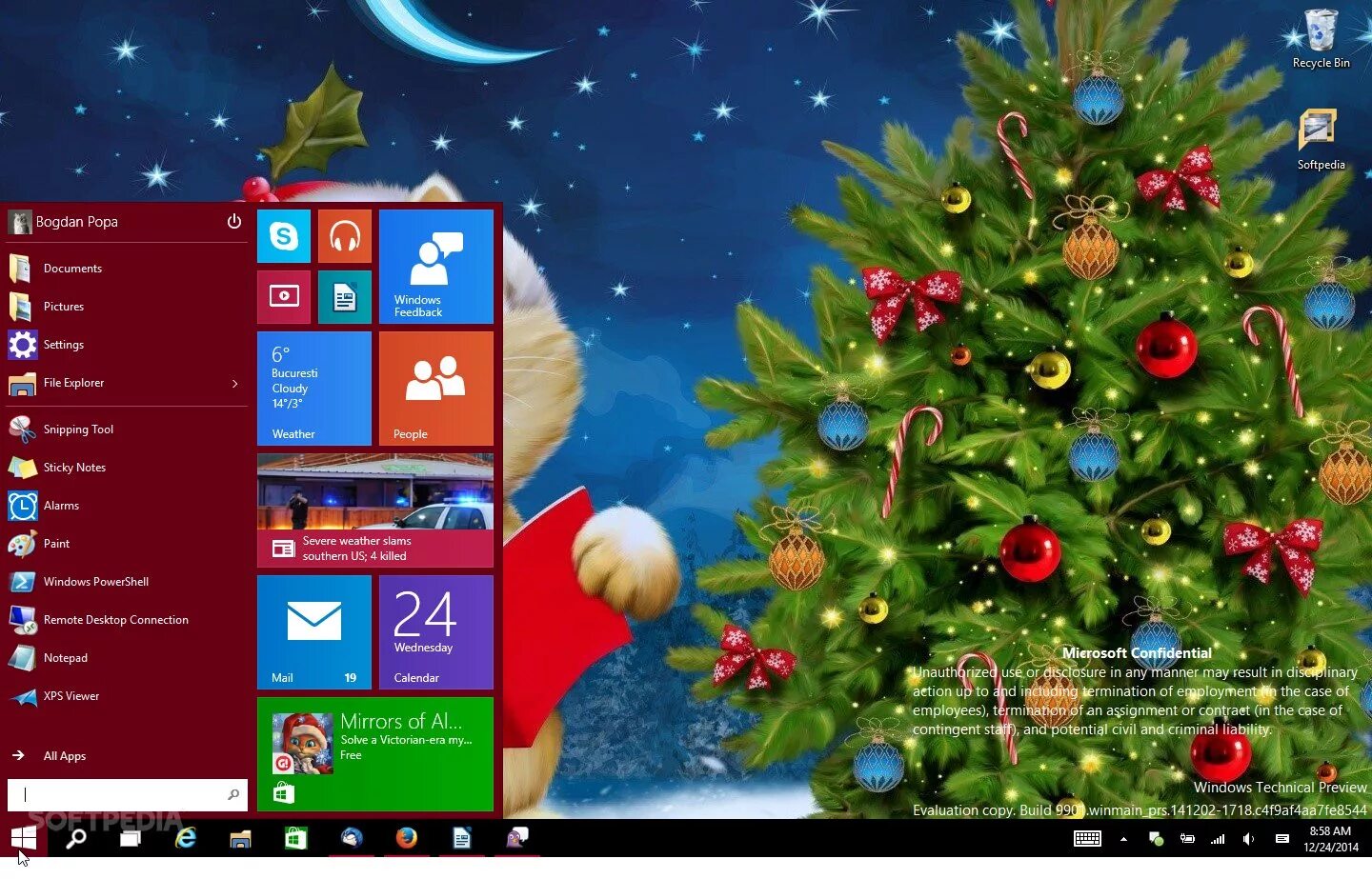Switch to Pidgin on taskbar
The image size is (1372, 879).
[517, 838]
